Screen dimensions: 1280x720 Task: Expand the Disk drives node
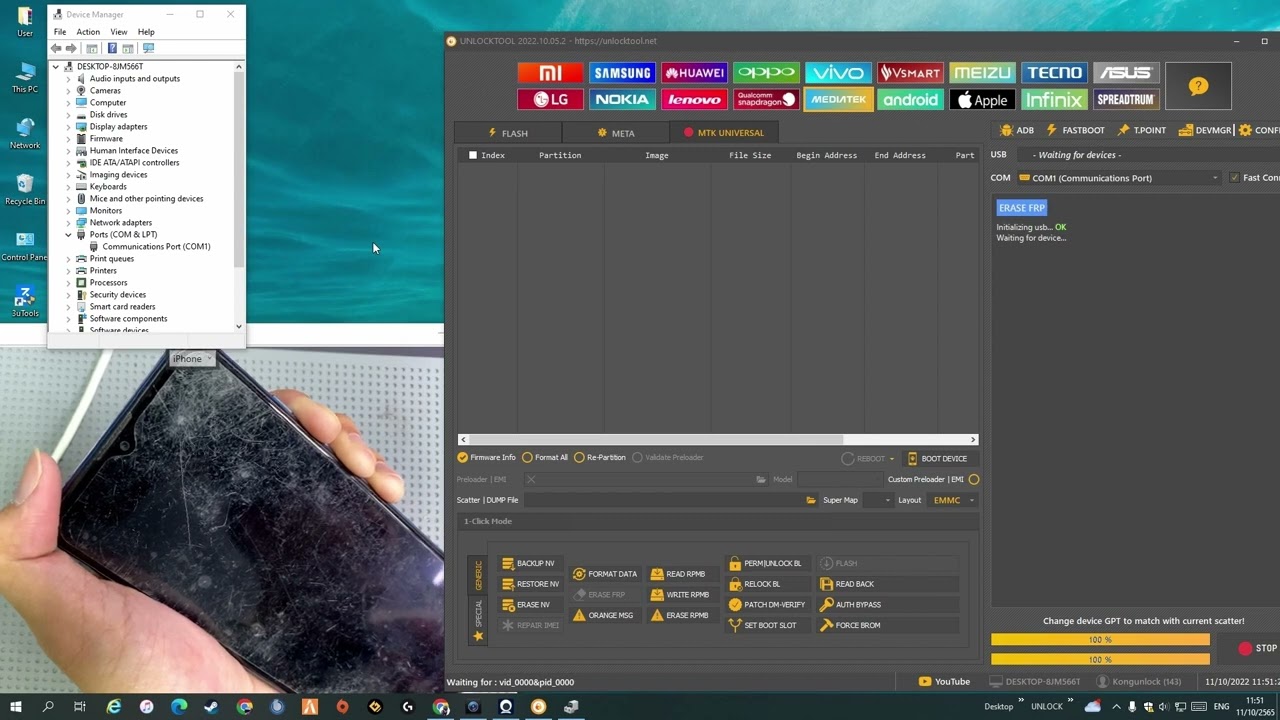click(x=68, y=115)
